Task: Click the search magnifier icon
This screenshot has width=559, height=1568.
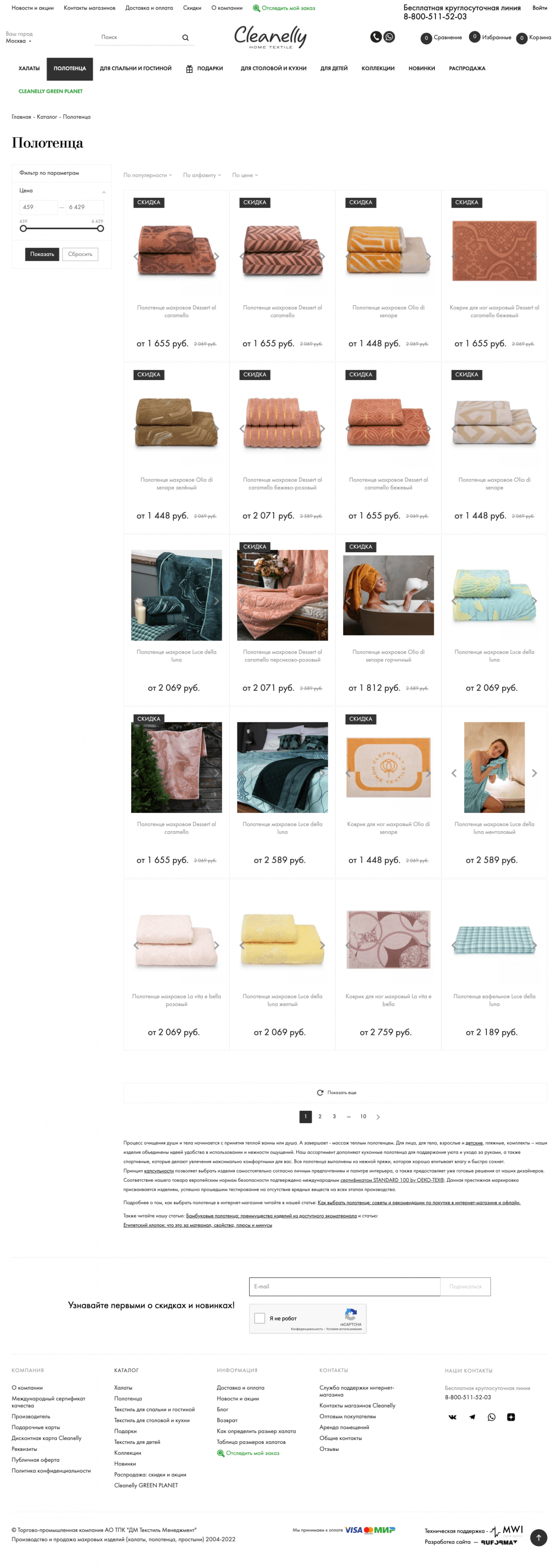Action: point(185,38)
